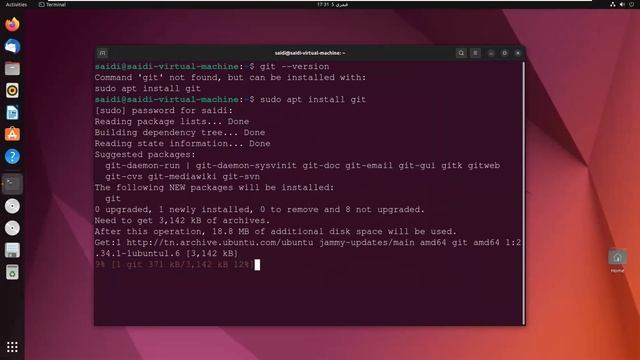Close the terminal window
This screenshot has height=360, width=640.
tap(518, 53)
